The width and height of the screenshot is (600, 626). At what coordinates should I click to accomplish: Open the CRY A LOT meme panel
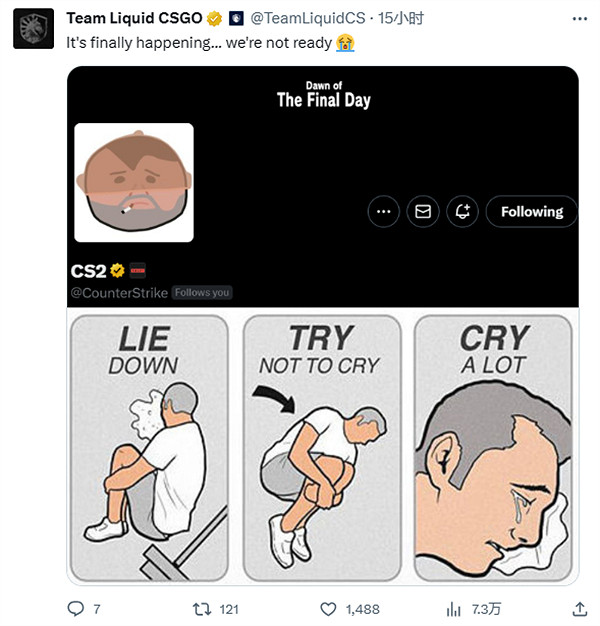pyautogui.click(x=493, y=447)
